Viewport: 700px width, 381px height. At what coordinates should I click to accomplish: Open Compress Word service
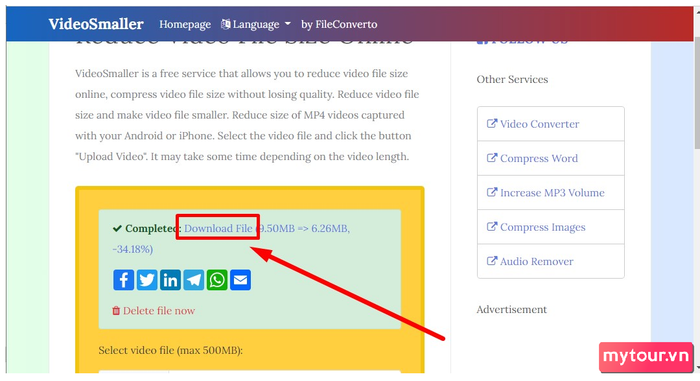[550, 158]
